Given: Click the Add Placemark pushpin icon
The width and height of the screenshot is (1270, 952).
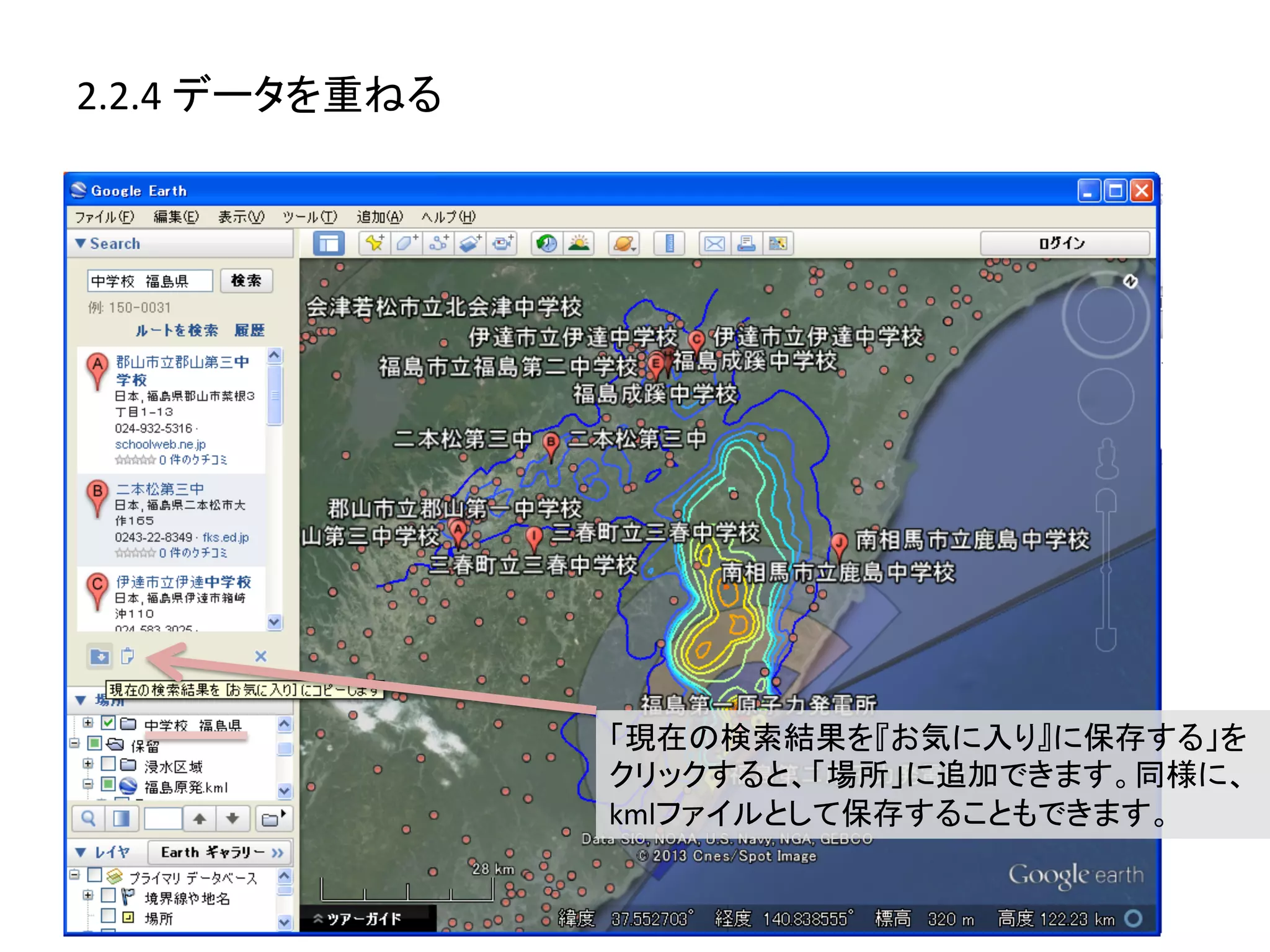Looking at the screenshot, I should click(375, 243).
